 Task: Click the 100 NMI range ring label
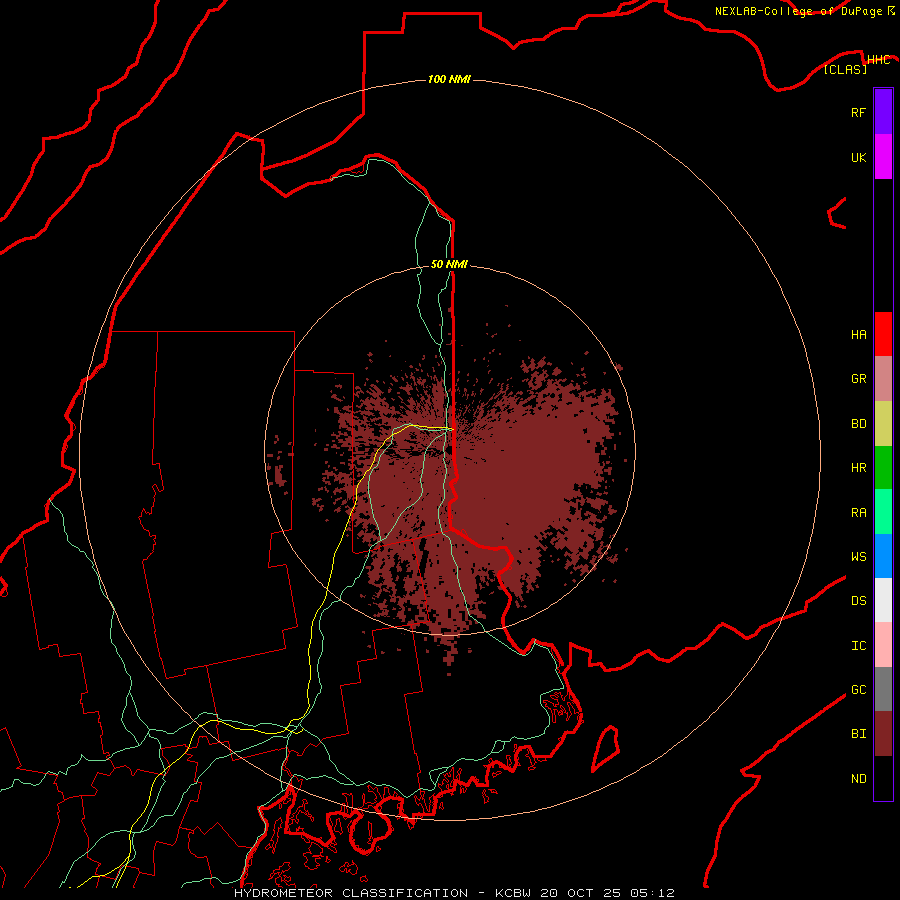click(x=449, y=79)
